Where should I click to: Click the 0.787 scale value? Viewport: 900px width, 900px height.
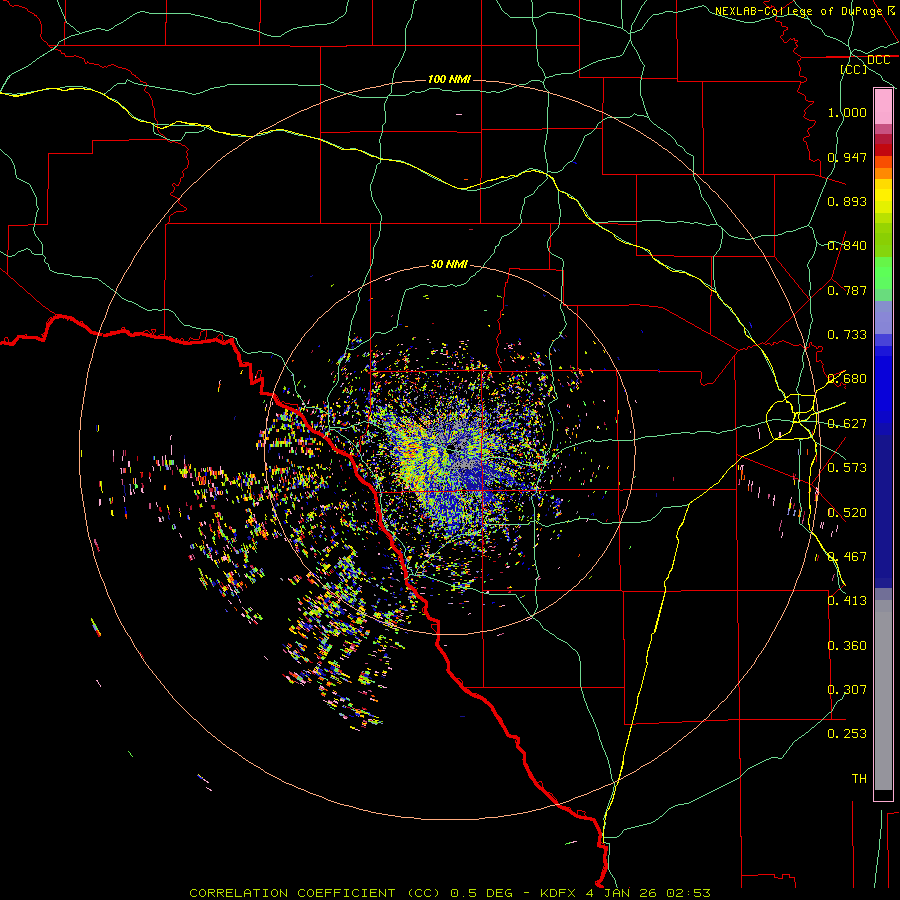tap(847, 290)
